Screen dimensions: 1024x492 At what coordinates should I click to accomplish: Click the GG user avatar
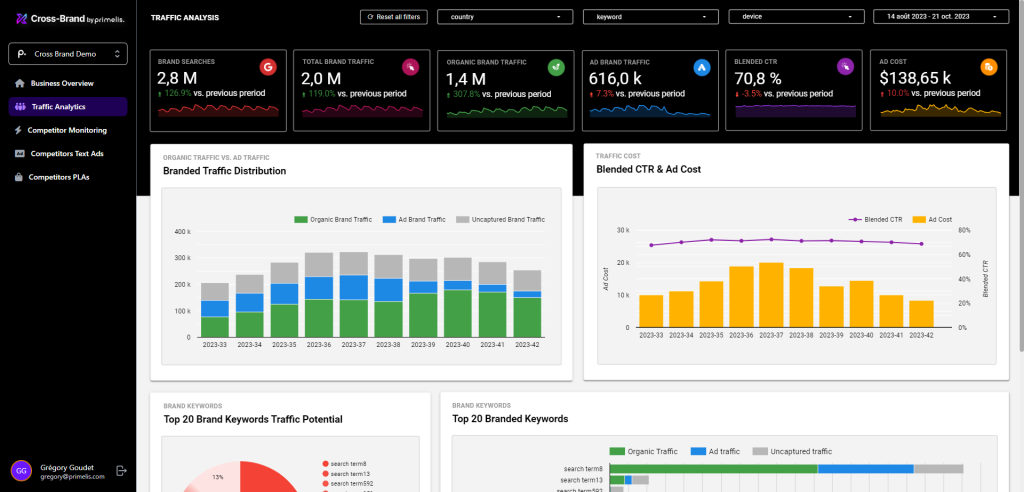pyautogui.click(x=21, y=470)
